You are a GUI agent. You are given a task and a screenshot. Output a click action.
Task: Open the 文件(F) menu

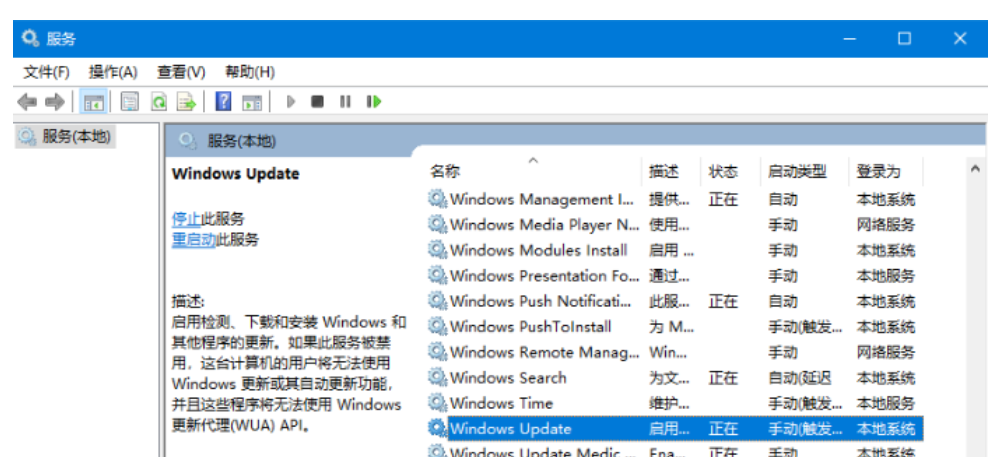(46, 73)
